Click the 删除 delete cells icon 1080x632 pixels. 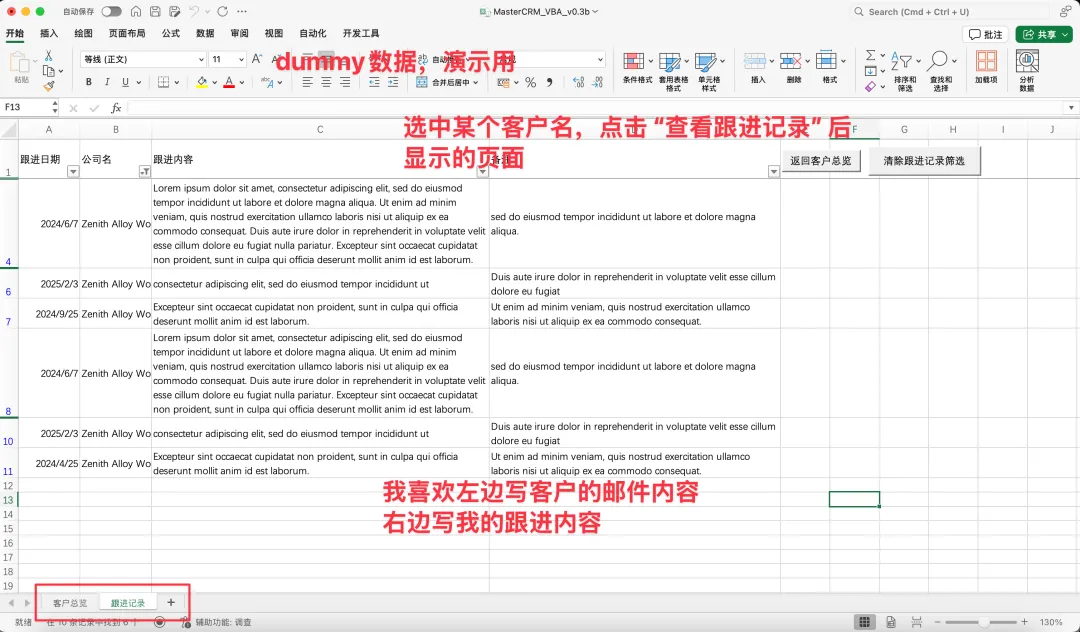[789, 61]
